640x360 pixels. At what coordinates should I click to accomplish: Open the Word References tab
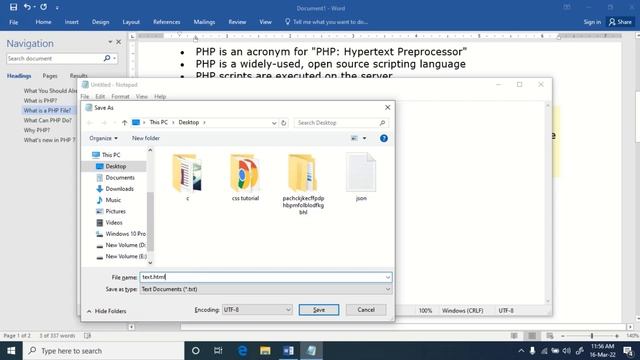pyautogui.click(x=167, y=22)
